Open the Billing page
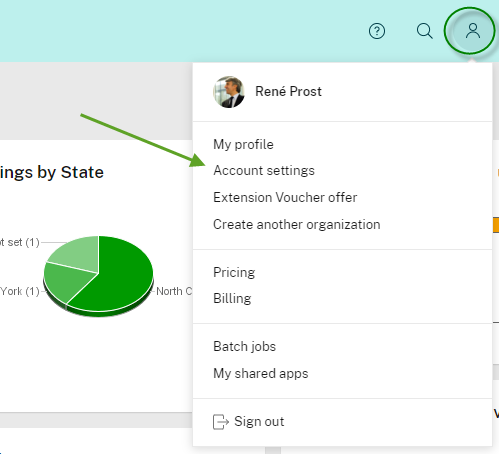The image size is (499, 454). click(x=232, y=298)
